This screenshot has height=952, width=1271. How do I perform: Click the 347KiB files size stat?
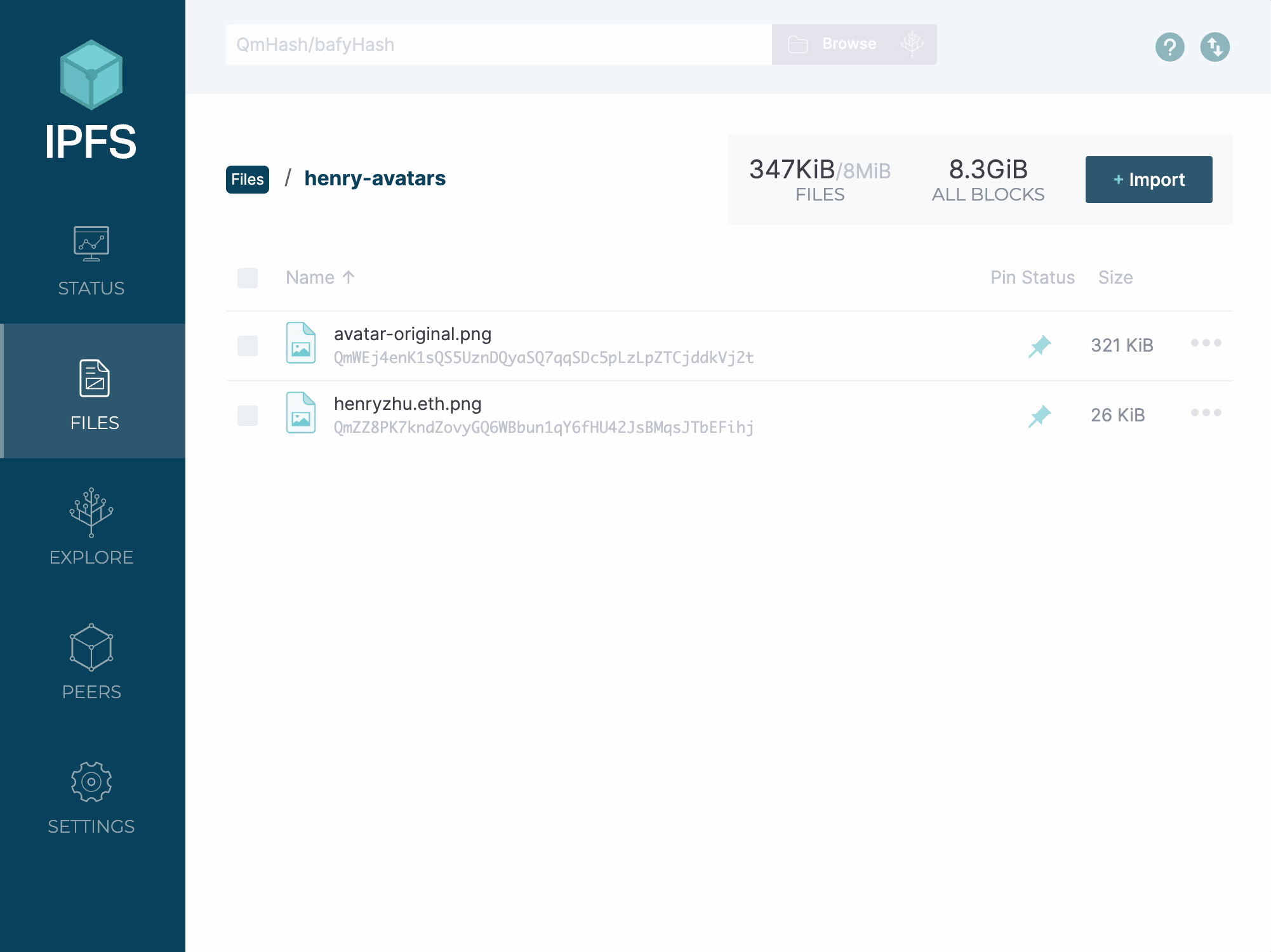[x=820, y=180]
